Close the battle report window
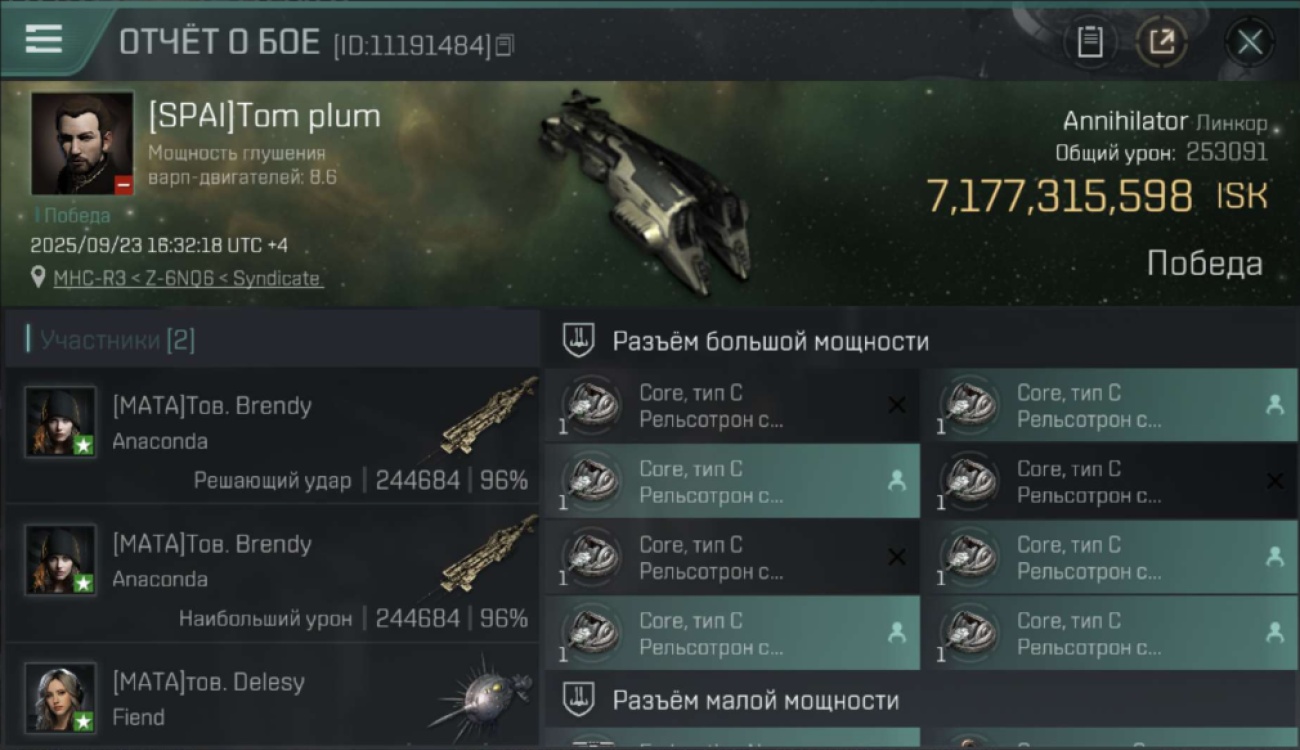The width and height of the screenshot is (1300, 750). [x=1250, y=42]
